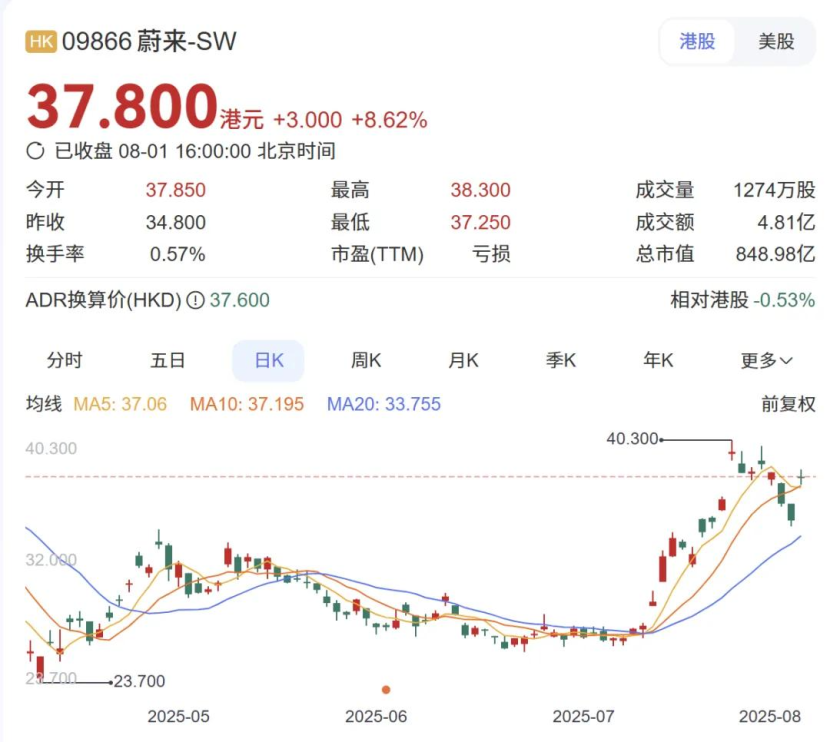Viewport: 830px width, 742px height.
Task: Click the MA20: 33.755 indicator label
Action: pyautogui.click(x=384, y=404)
